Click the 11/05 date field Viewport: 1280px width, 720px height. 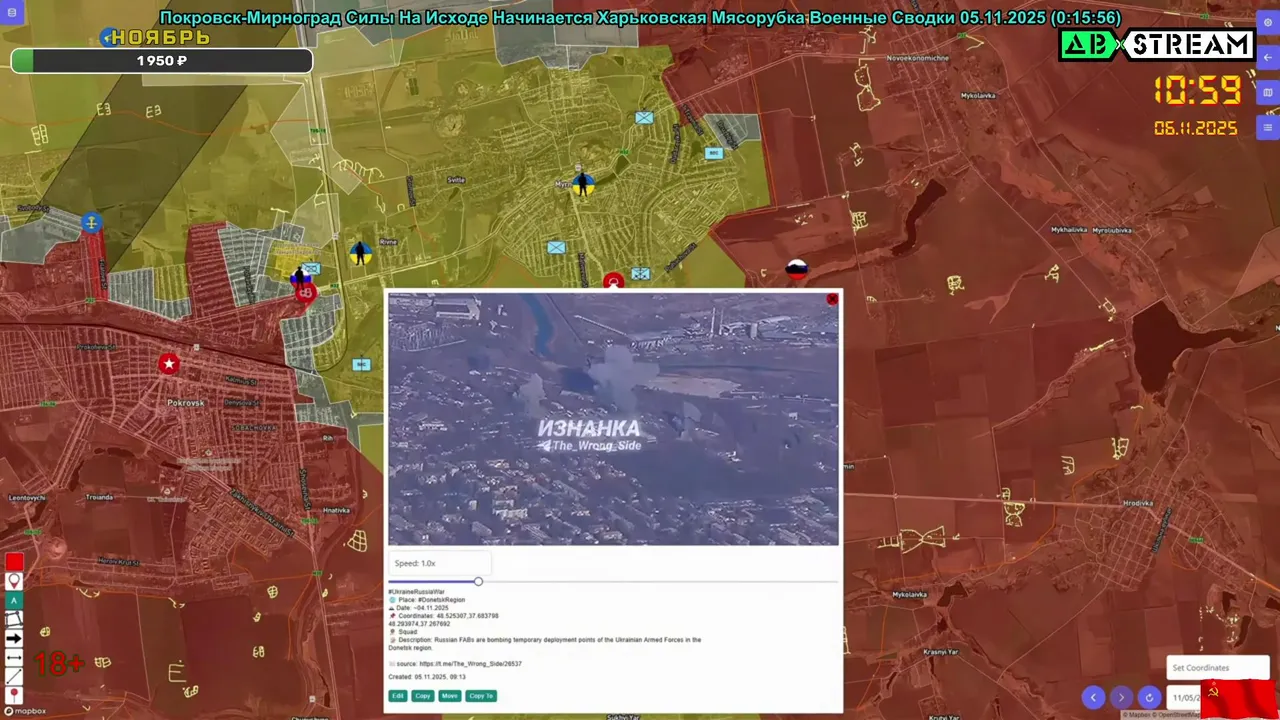pyautogui.click(x=1186, y=697)
